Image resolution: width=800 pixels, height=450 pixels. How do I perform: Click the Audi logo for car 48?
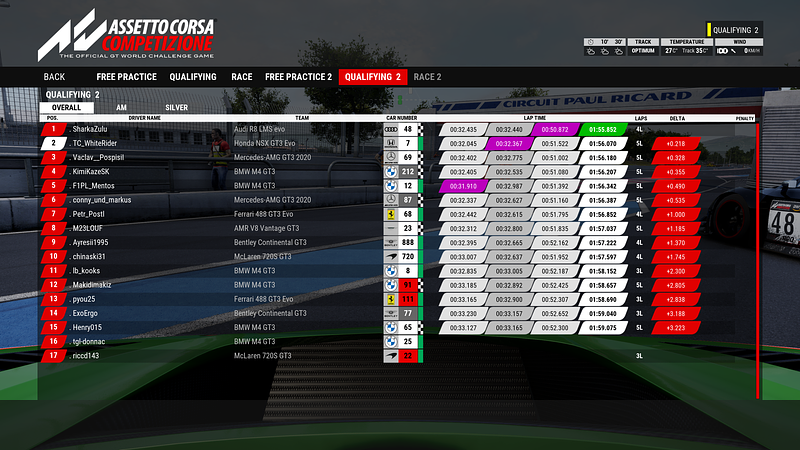tap(391, 130)
